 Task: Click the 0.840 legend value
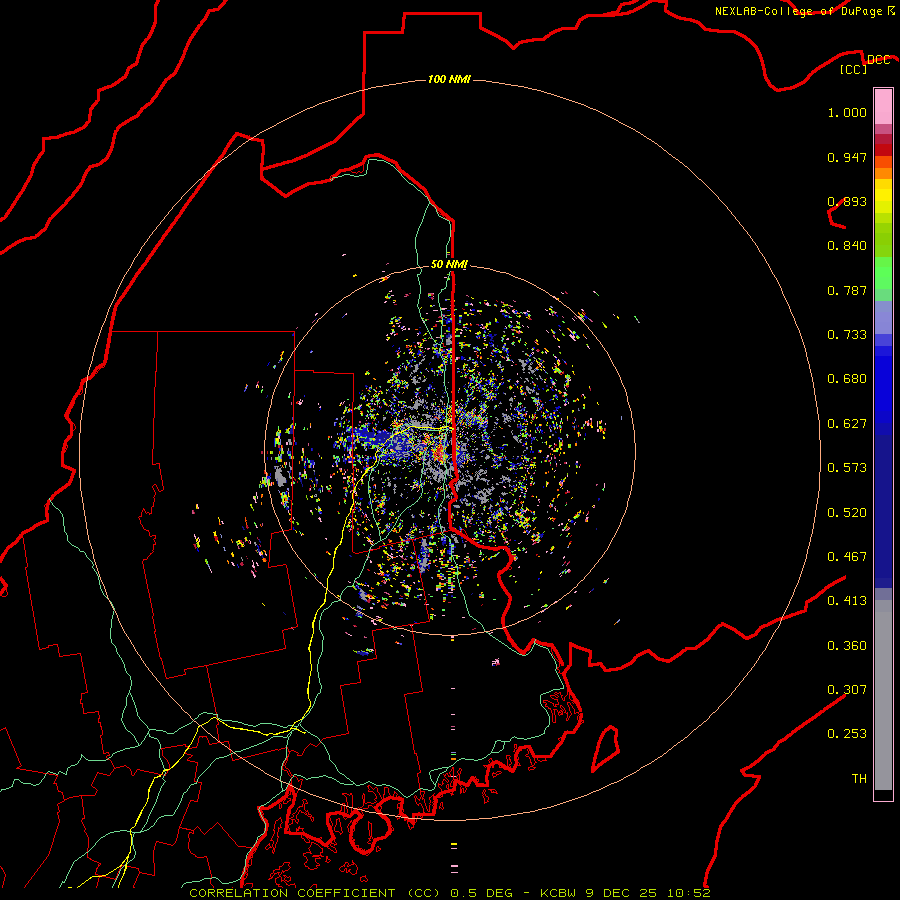847,246
